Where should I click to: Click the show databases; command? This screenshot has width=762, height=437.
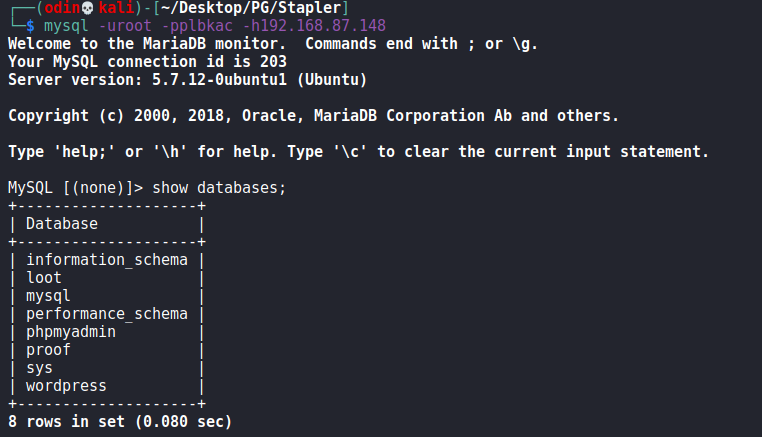pyautogui.click(x=219, y=188)
